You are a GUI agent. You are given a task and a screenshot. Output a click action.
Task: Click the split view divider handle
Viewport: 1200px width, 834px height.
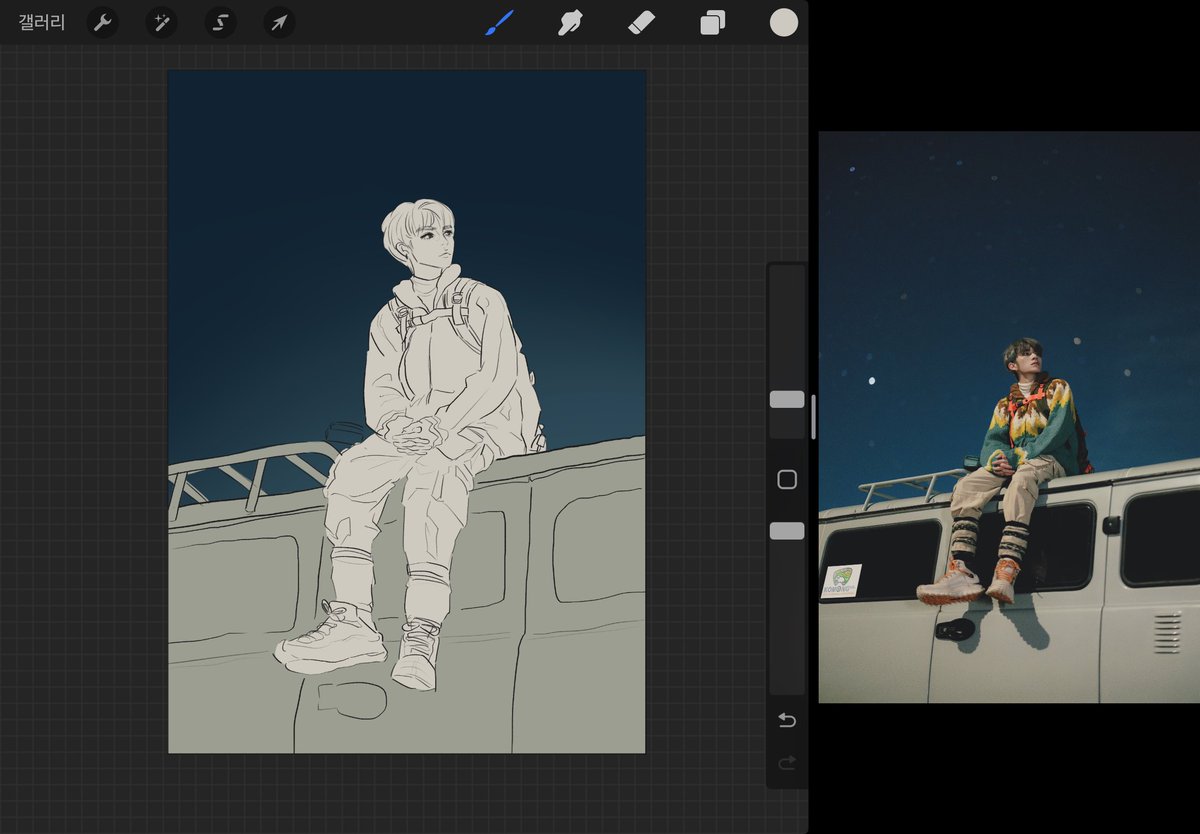pos(813,417)
